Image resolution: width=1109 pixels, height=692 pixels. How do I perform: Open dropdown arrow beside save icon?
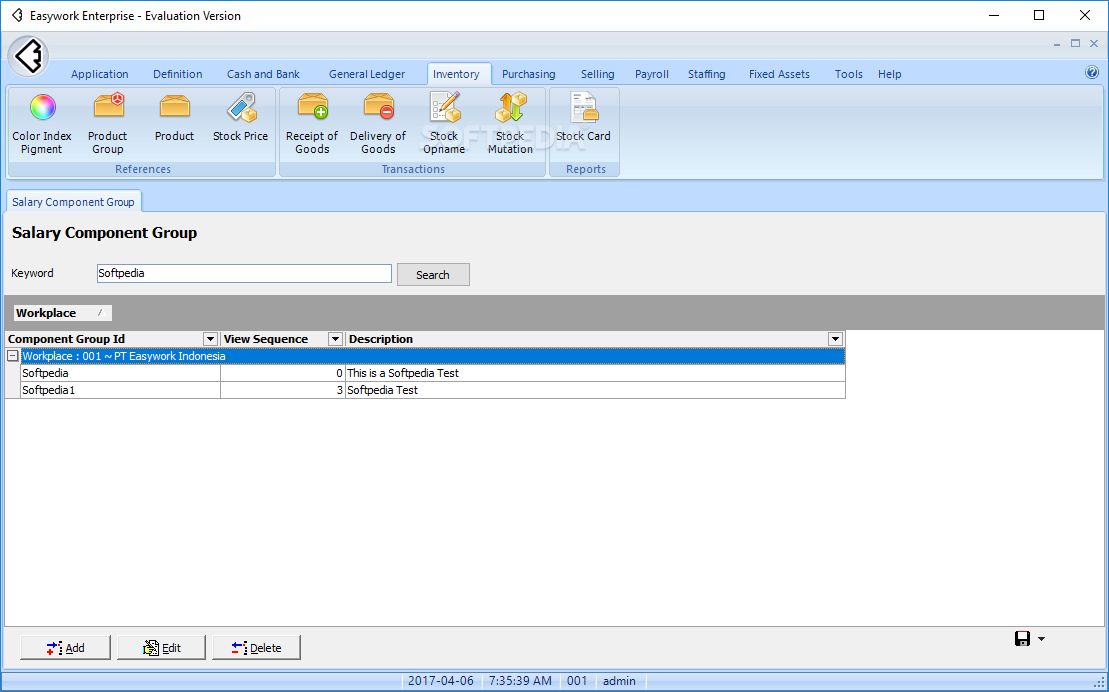[x=1041, y=639]
